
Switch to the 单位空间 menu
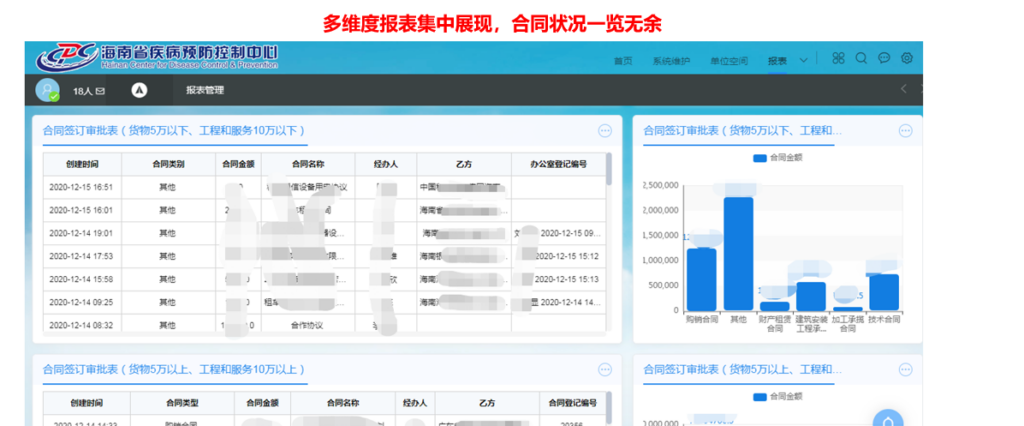[x=729, y=61]
